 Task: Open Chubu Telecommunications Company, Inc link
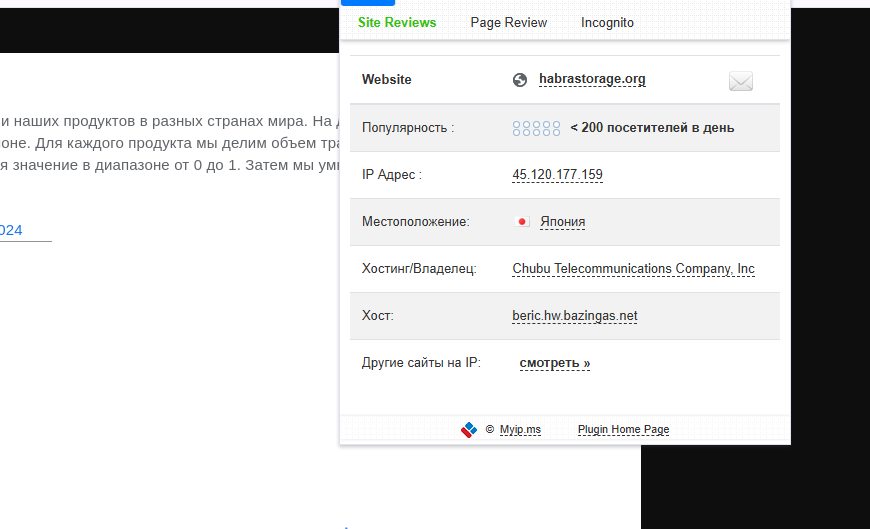pos(633,269)
